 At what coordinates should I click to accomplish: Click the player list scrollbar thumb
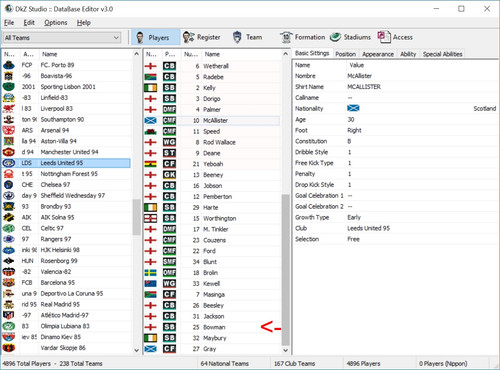[285, 270]
